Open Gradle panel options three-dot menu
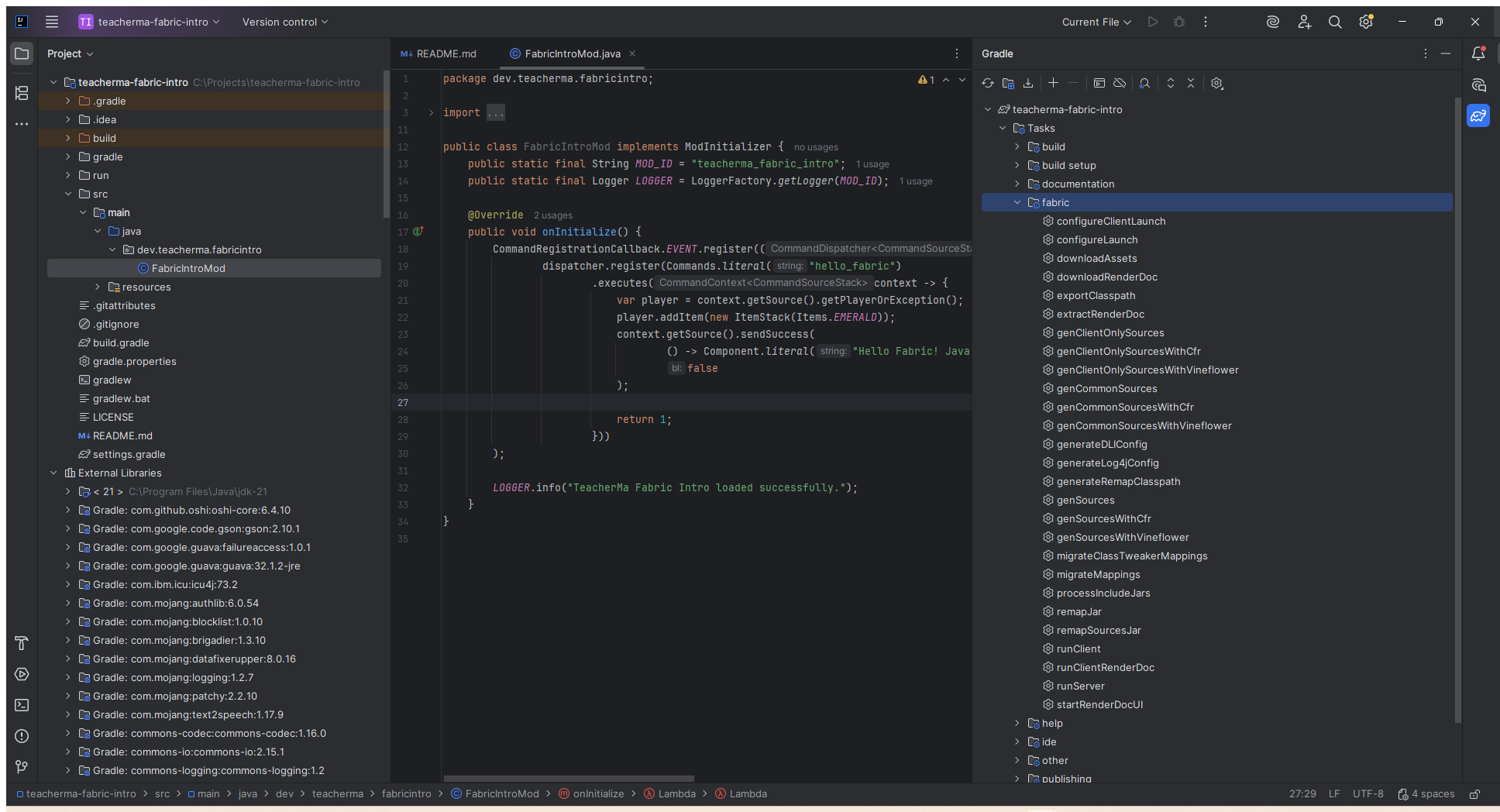 point(1425,53)
